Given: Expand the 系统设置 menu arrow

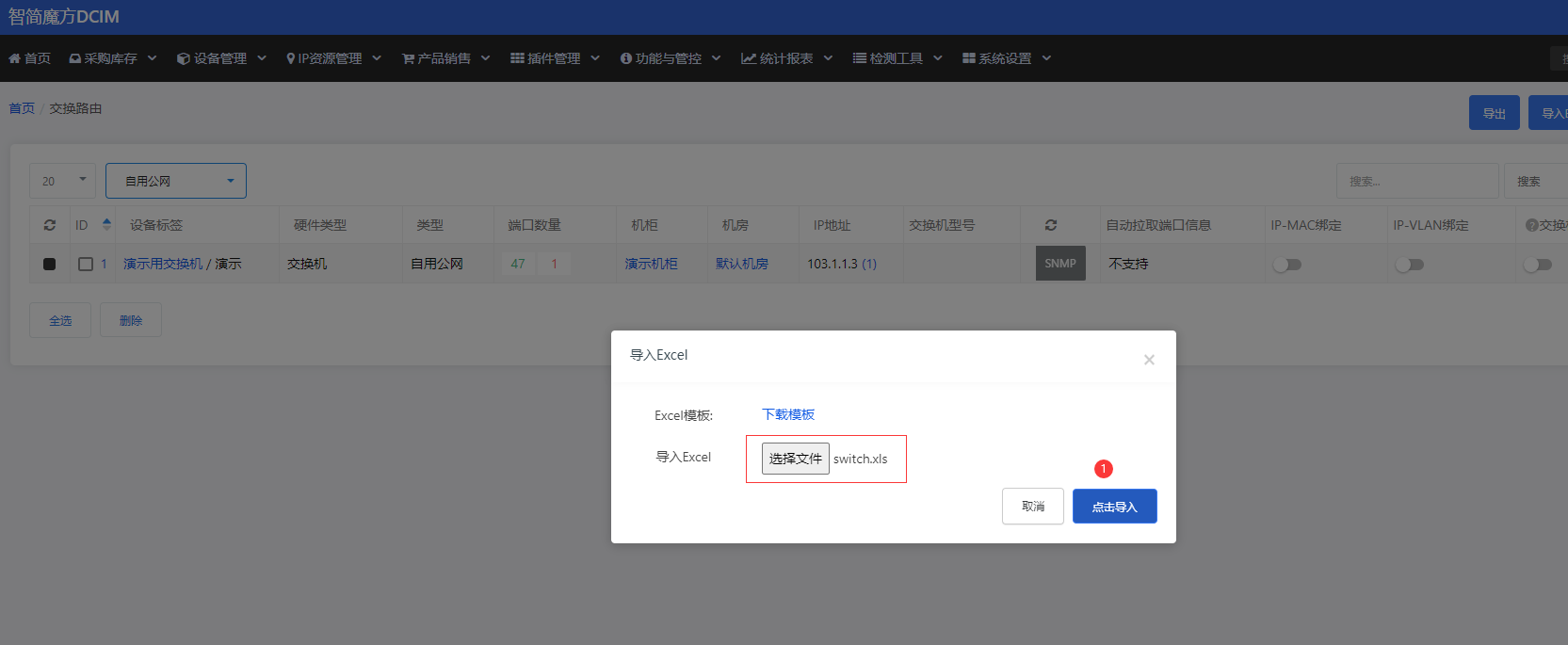Looking at the screenshot, I should (x=1046, y=58).
